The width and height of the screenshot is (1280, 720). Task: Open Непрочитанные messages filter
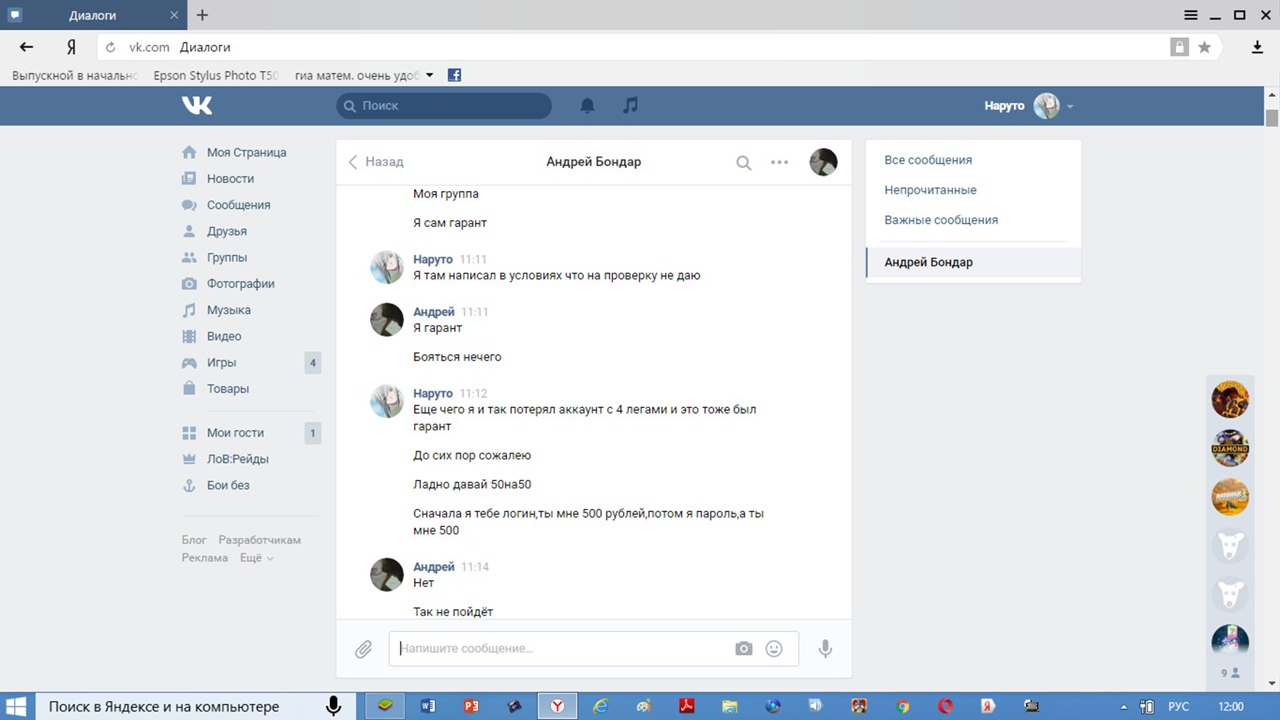930,190
